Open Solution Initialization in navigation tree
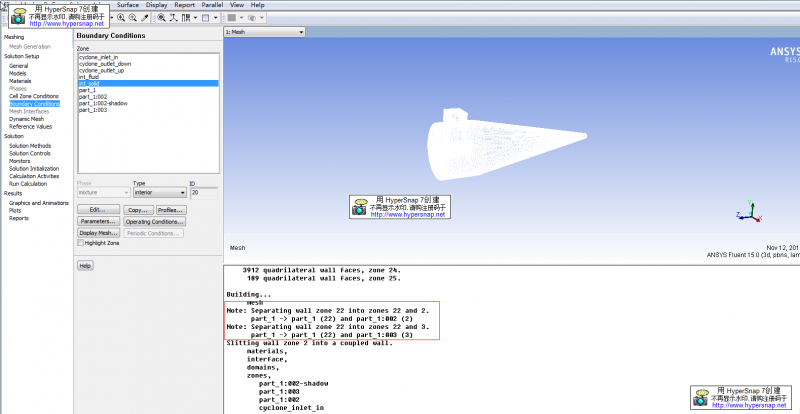The height and width of the screenshot is (414, 800). (34, 168)
